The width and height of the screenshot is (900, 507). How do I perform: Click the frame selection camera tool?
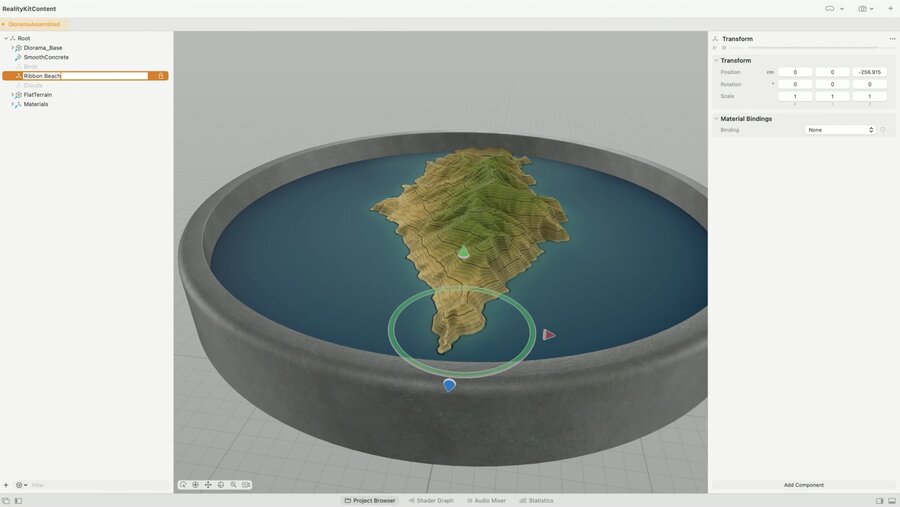[246, 485]
